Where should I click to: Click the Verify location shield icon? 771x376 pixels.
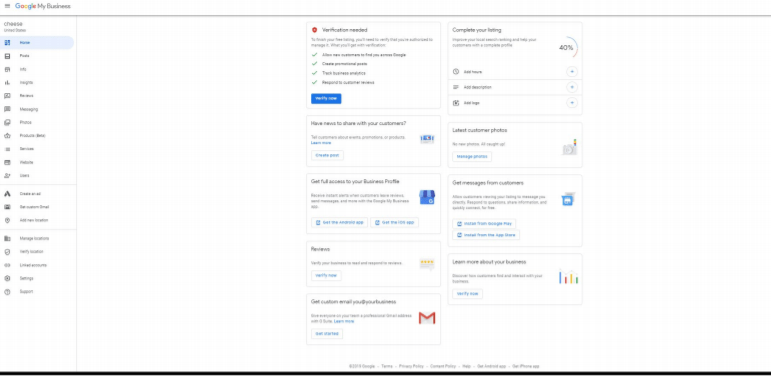tap(7, 252)
